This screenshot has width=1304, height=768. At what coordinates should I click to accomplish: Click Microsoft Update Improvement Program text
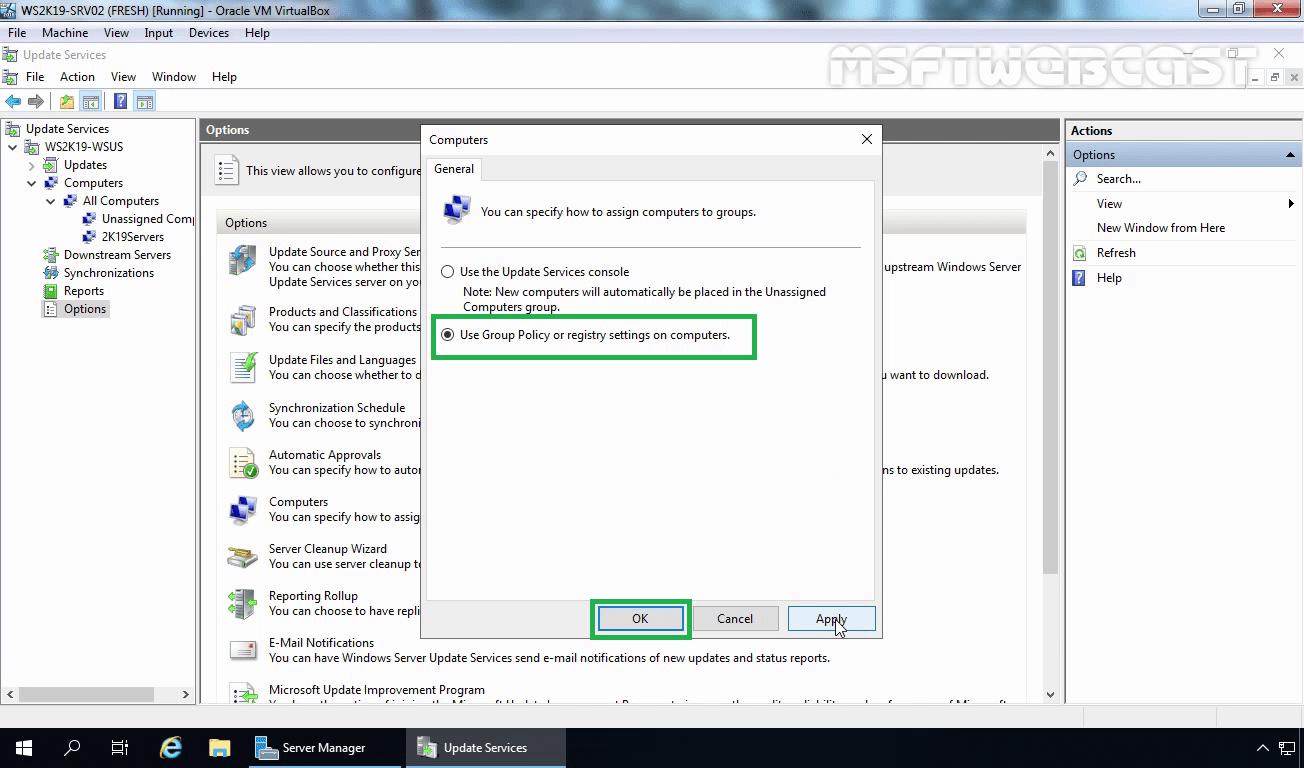click(377, 690)
